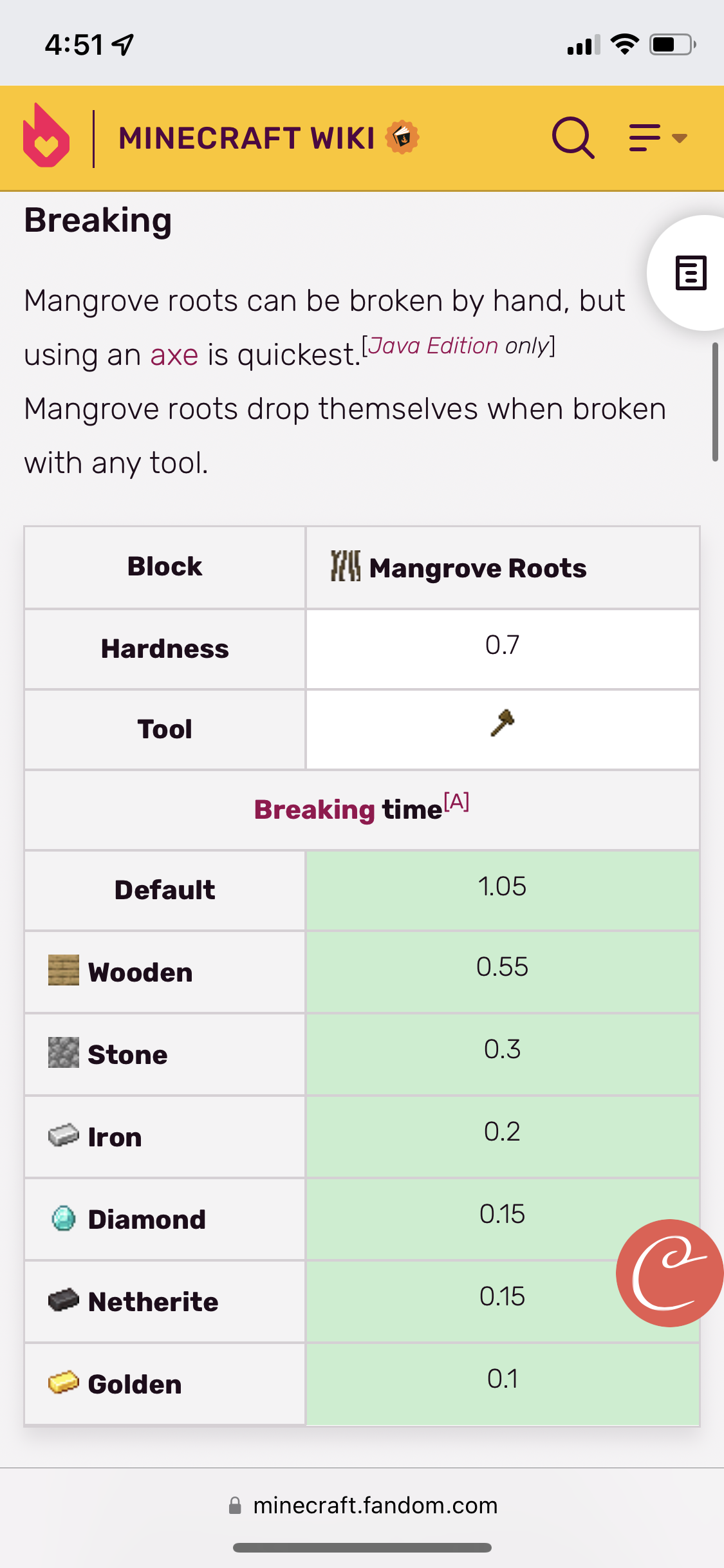This screenshot has width=724, height=1568.
Task: Click the Golden ingot icon
Action: click(64, 1383)
